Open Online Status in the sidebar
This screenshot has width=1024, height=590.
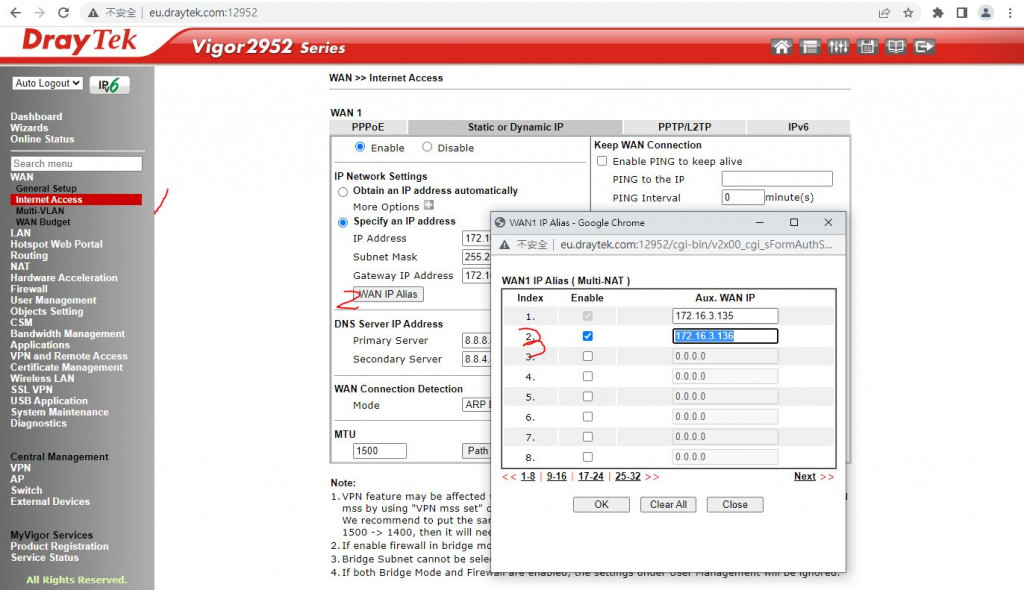(42, 139)
